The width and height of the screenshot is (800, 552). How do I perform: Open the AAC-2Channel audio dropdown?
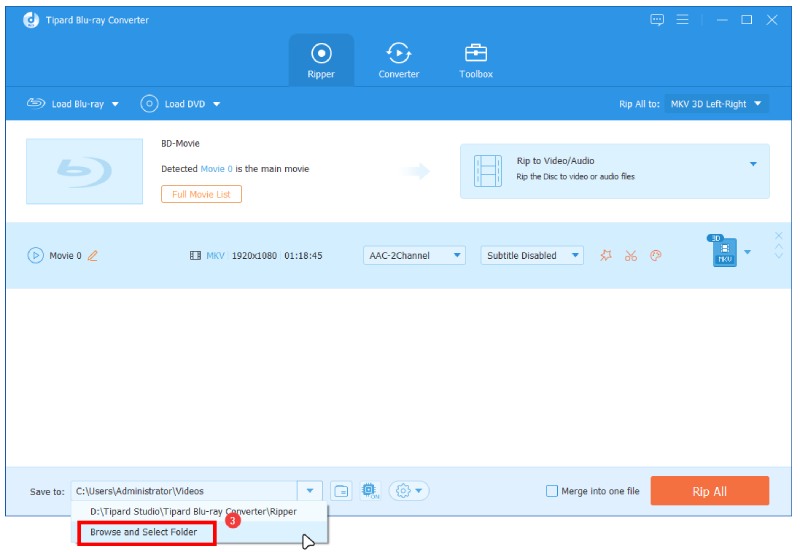coord(414,255)
